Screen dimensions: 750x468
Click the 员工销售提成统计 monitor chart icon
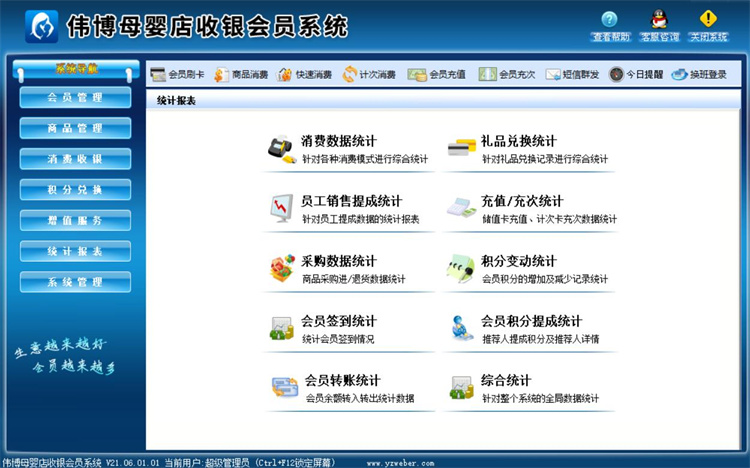tap(281, 208)
